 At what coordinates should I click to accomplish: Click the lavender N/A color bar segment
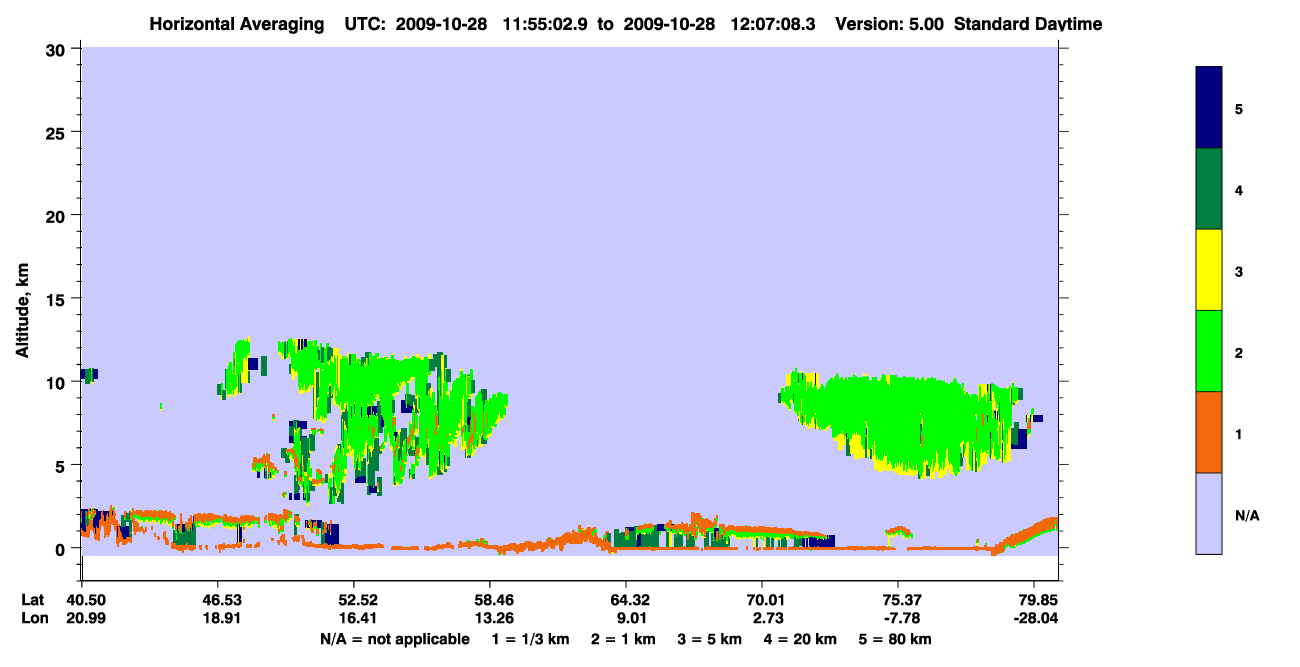click(1209, 513)
